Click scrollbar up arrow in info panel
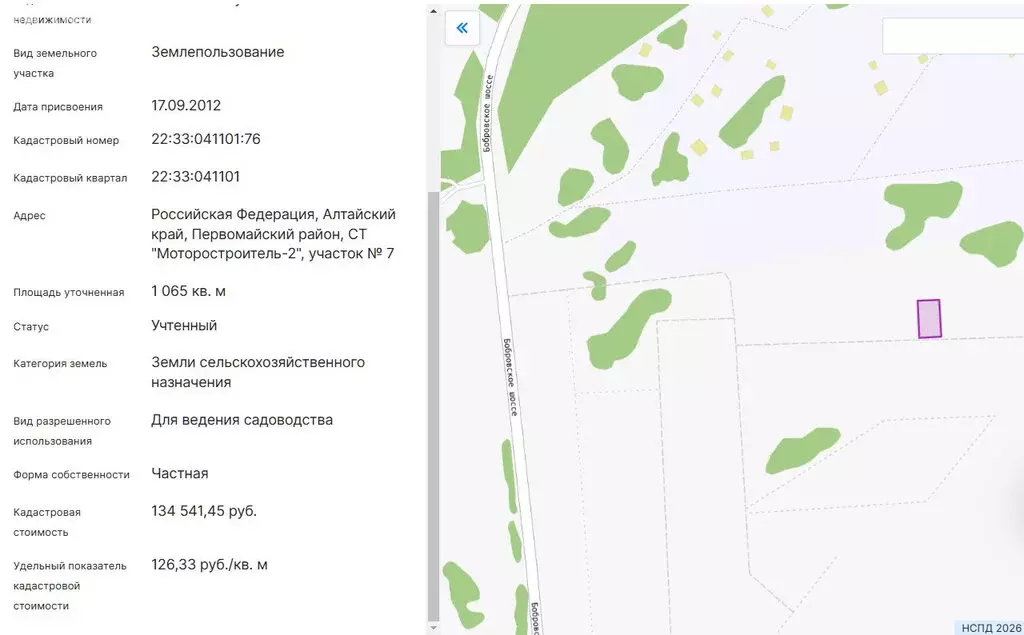Viewport: 1024px width, 635px height. pyautogui.click(x=434, y=11)
